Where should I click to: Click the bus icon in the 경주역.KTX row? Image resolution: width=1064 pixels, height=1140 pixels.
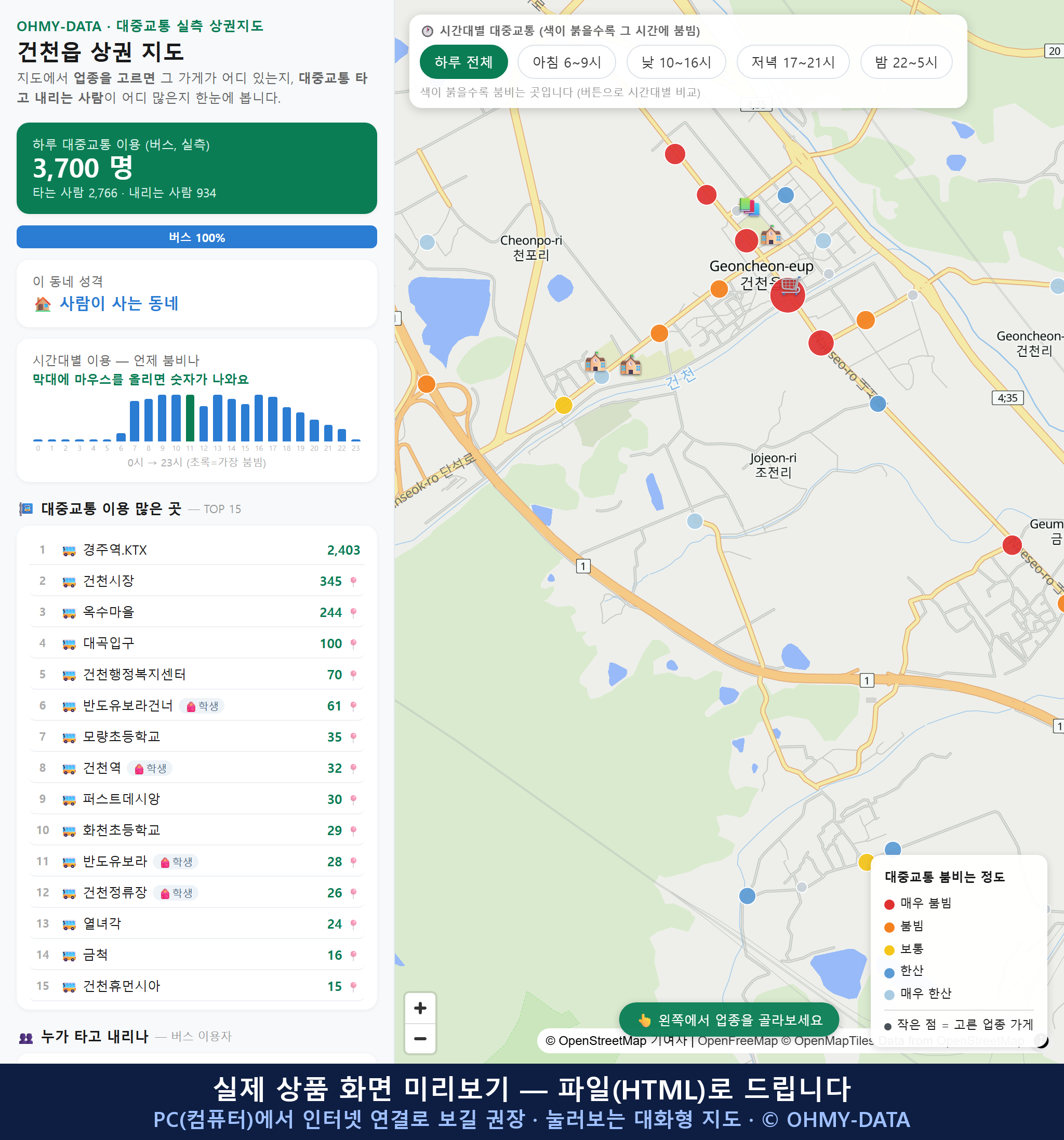69,551
